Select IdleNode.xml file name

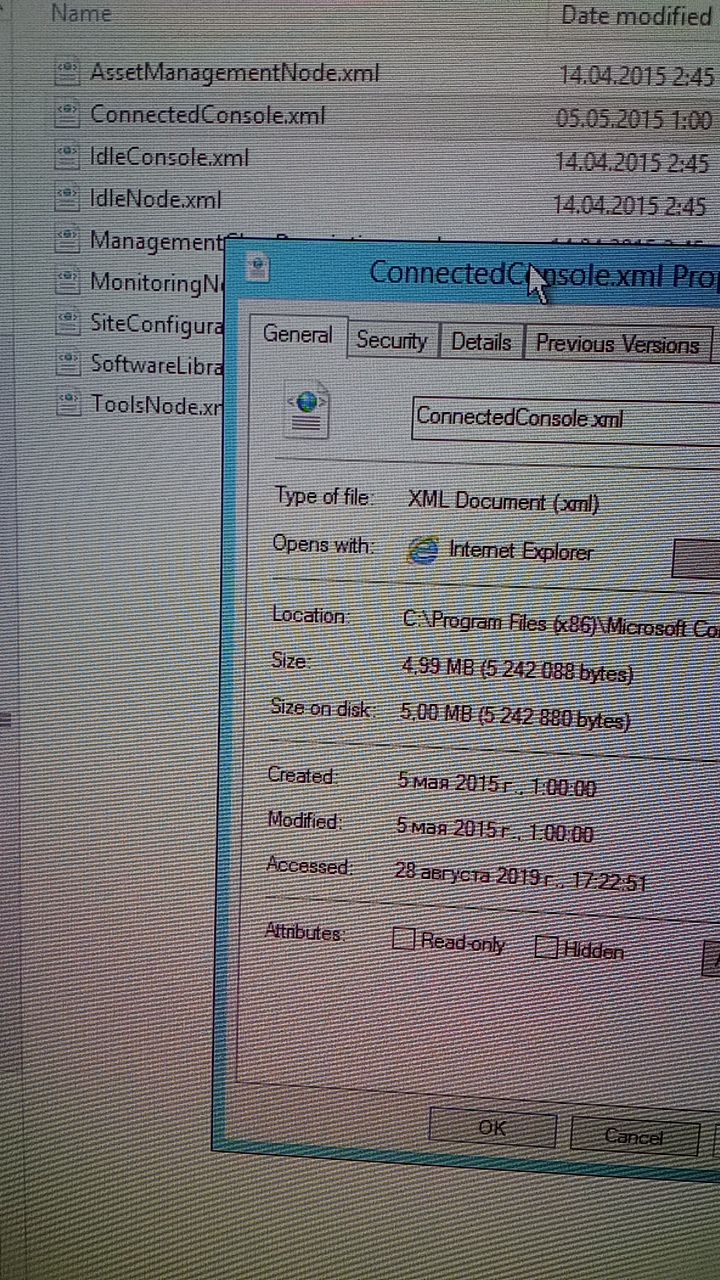pos(155,199)
